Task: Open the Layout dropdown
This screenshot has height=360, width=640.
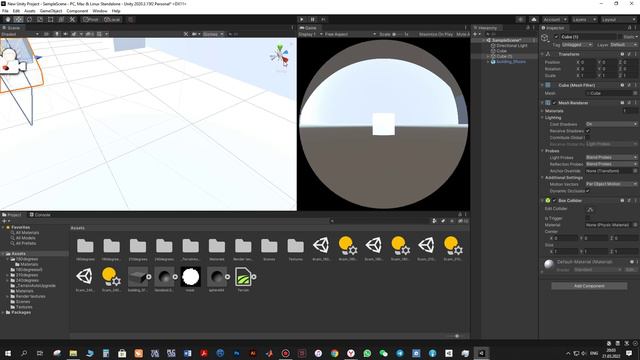Action: click(618, 20)
